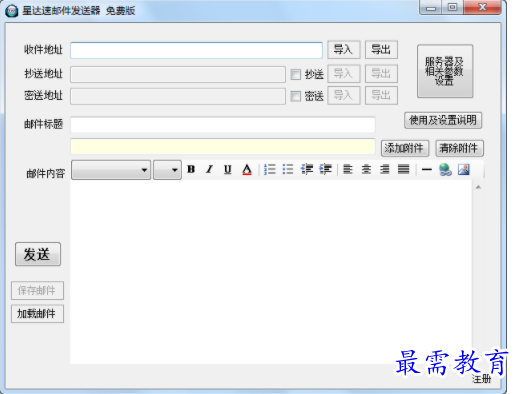This screenshot has height=394, width=517.
Task: Click 导入 button for 收件地址
Action: (x=344, y=50)
